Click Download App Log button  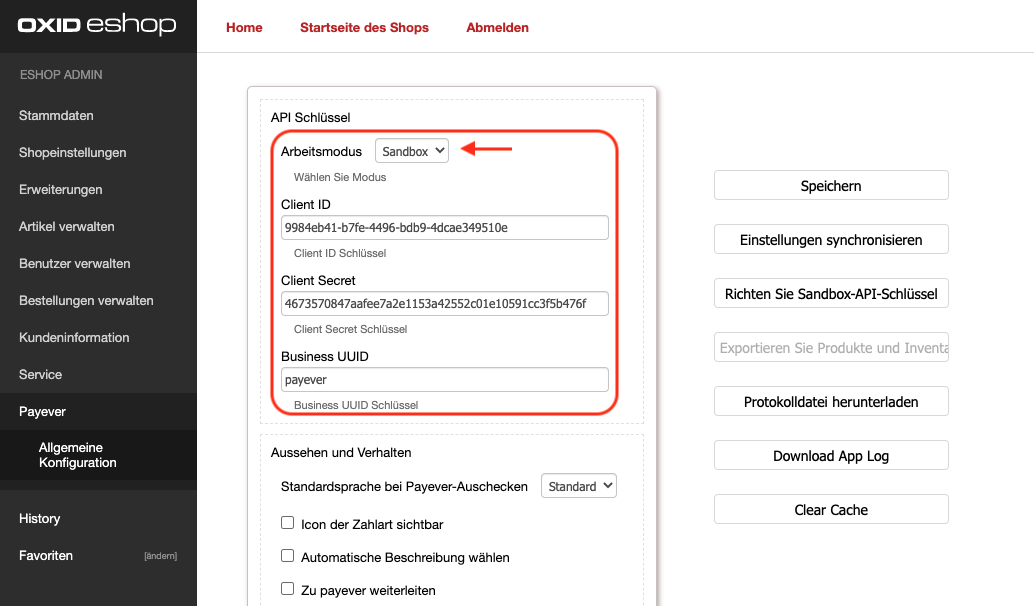point(831,456)
